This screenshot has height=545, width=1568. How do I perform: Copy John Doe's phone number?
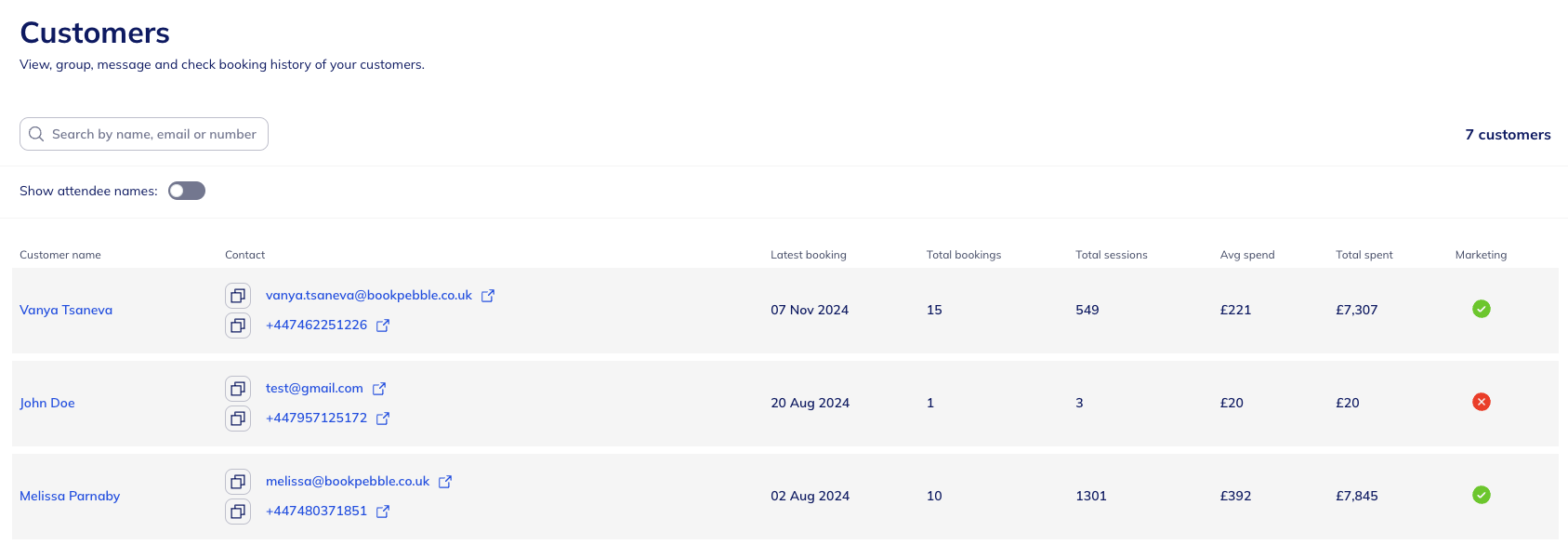tap(238, 419)
